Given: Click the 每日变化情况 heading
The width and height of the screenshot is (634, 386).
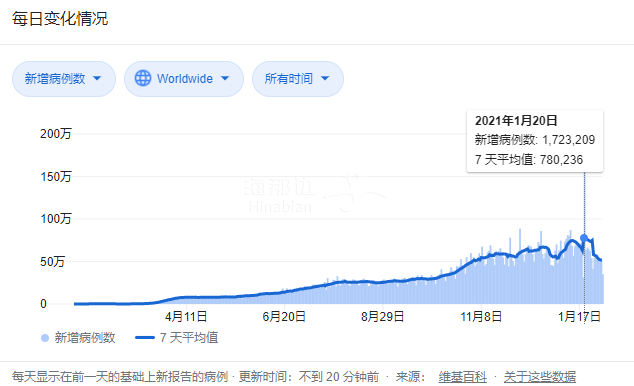Looking at the screenshot, I should coord(60,19).
